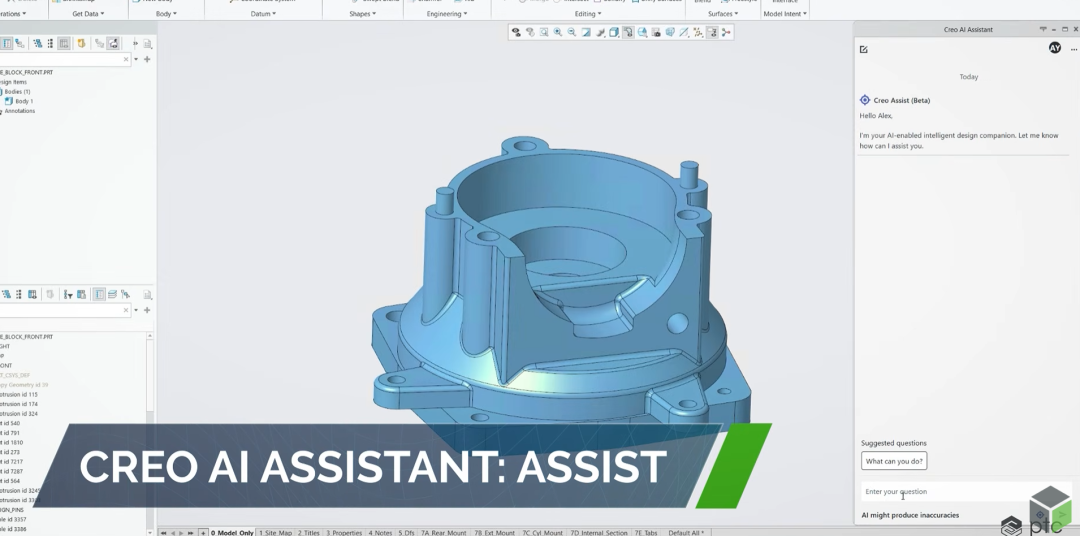1080x536 pixels.
Task: Start a new chat with the compose icon
Action: coord(864,49)
